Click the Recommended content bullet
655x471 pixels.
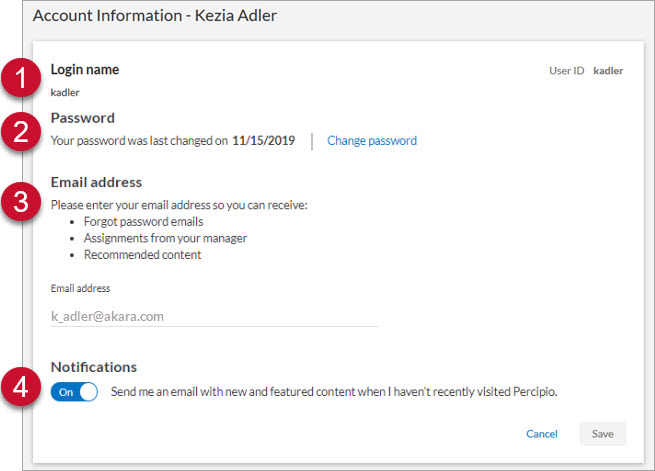142,255
